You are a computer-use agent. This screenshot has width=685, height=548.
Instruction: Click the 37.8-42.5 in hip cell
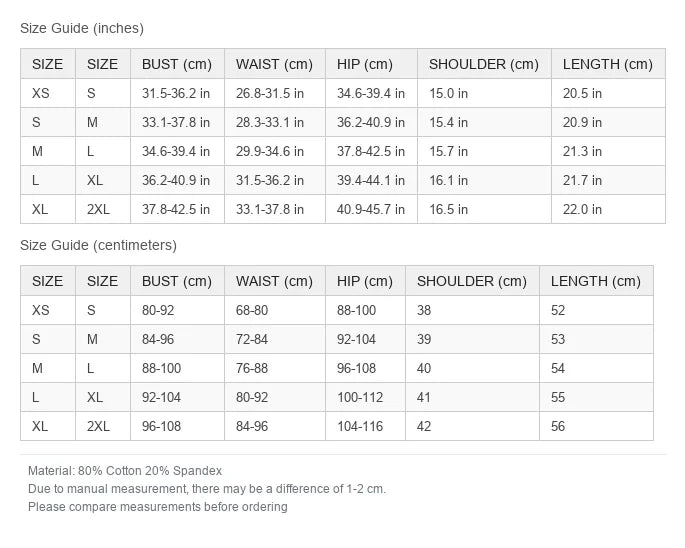[371, 151]
